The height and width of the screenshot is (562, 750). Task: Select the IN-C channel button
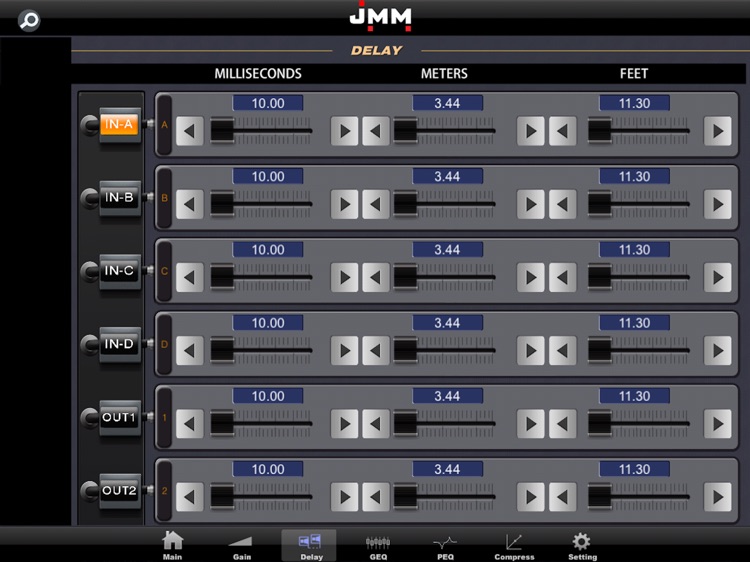click(119, 271)
